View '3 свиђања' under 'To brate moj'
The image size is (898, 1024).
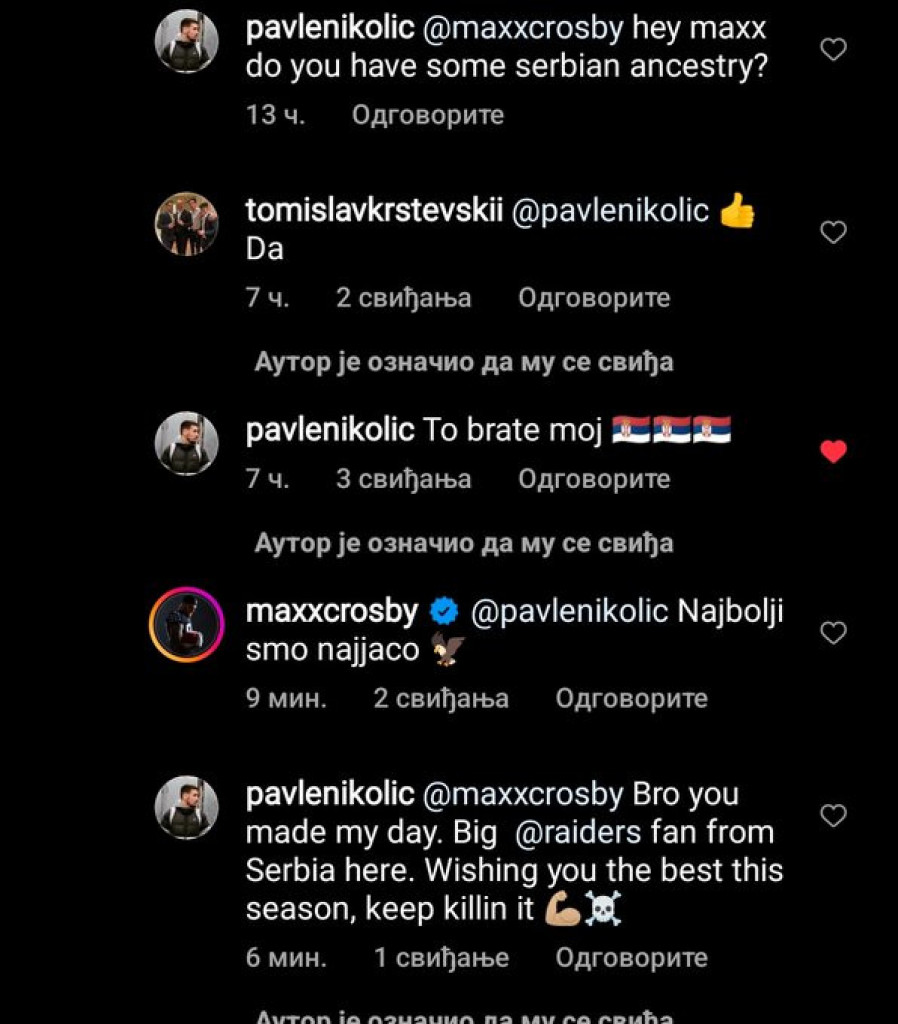(x=403, y=479)
